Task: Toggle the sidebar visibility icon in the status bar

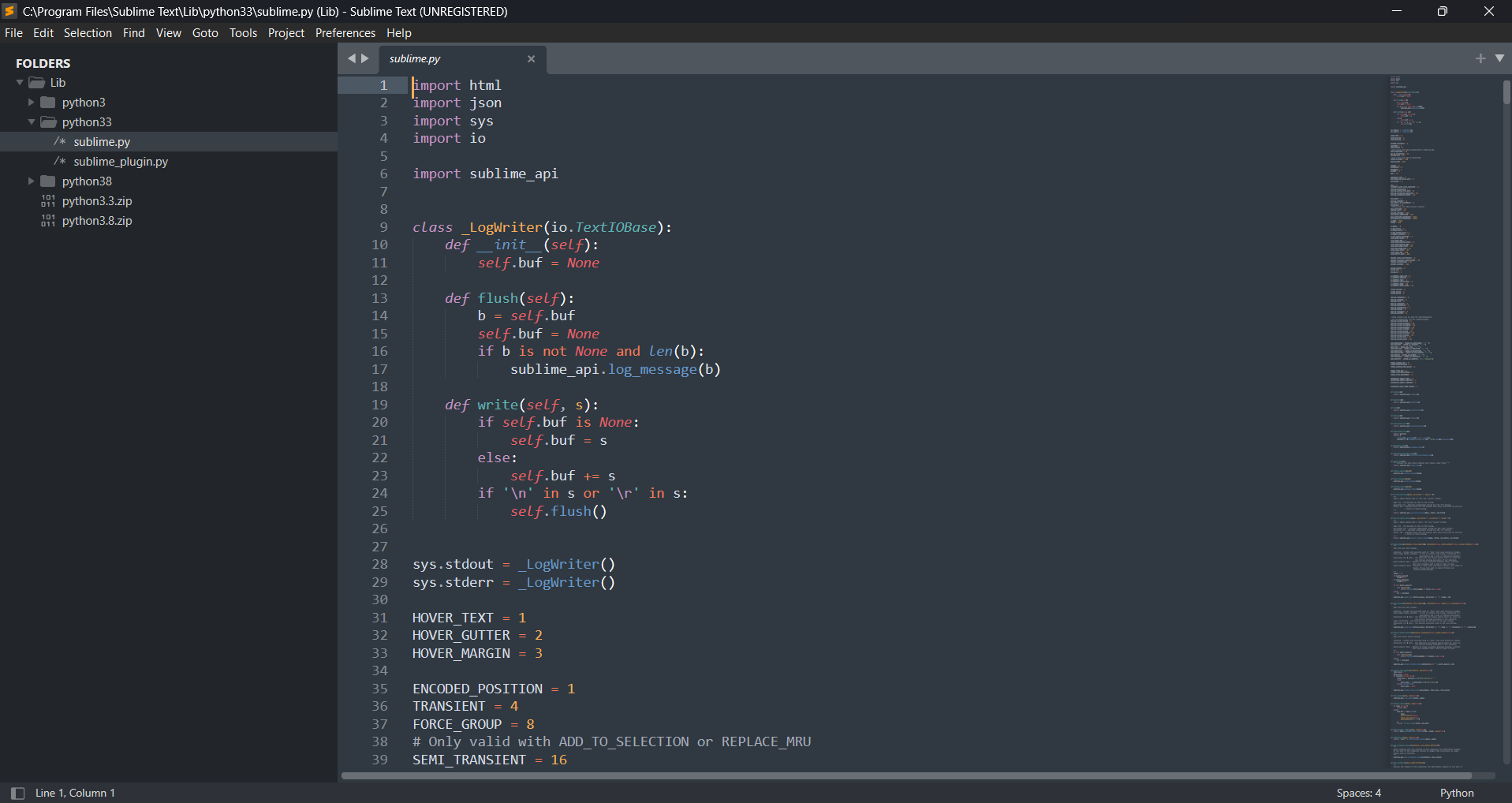Action: point(17,793)
